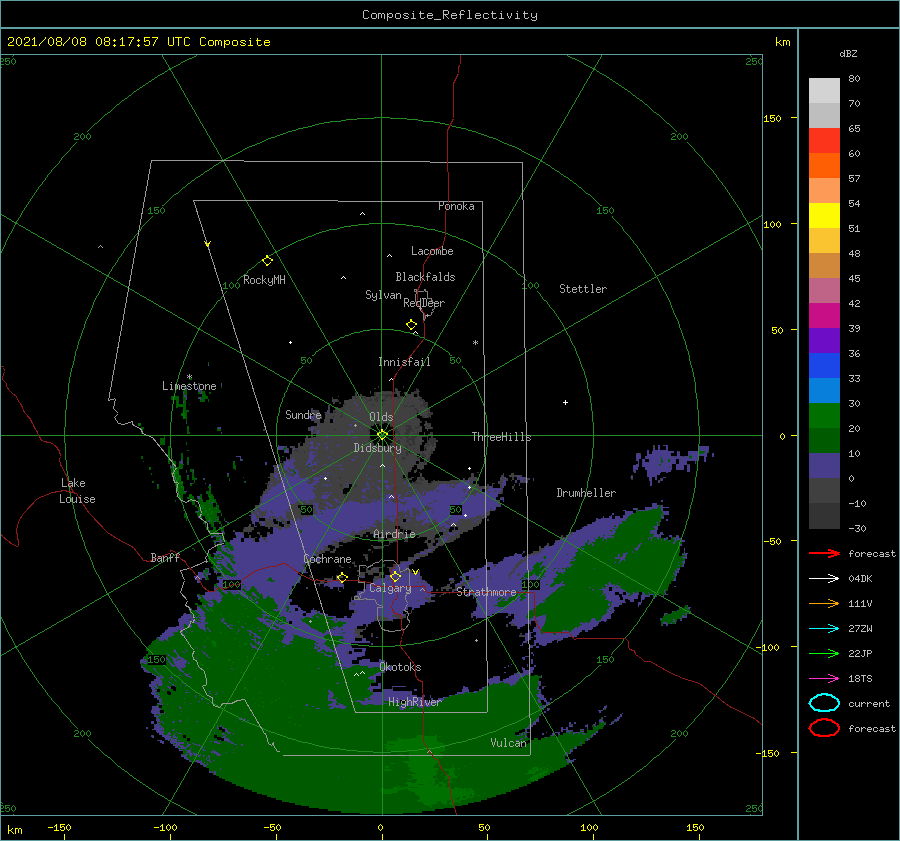900x841 pixels.
Task: Click the red forecast ellipse in legend
Action: (824, 728)
